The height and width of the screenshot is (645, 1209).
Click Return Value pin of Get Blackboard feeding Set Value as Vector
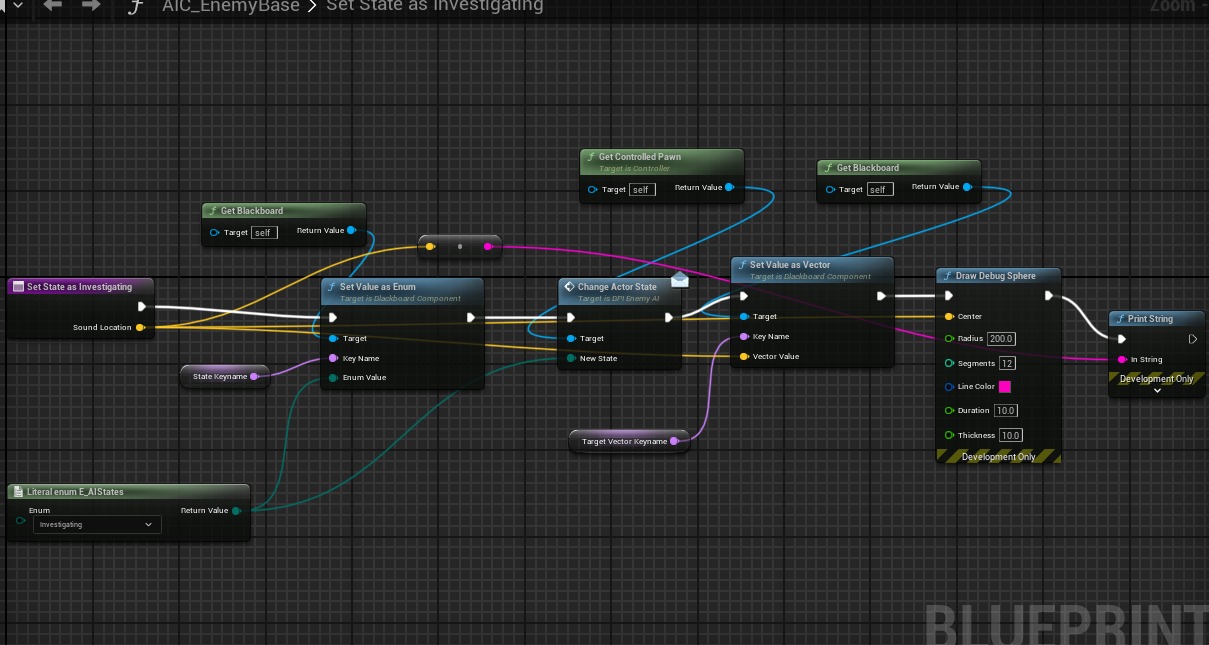point(966,187)
